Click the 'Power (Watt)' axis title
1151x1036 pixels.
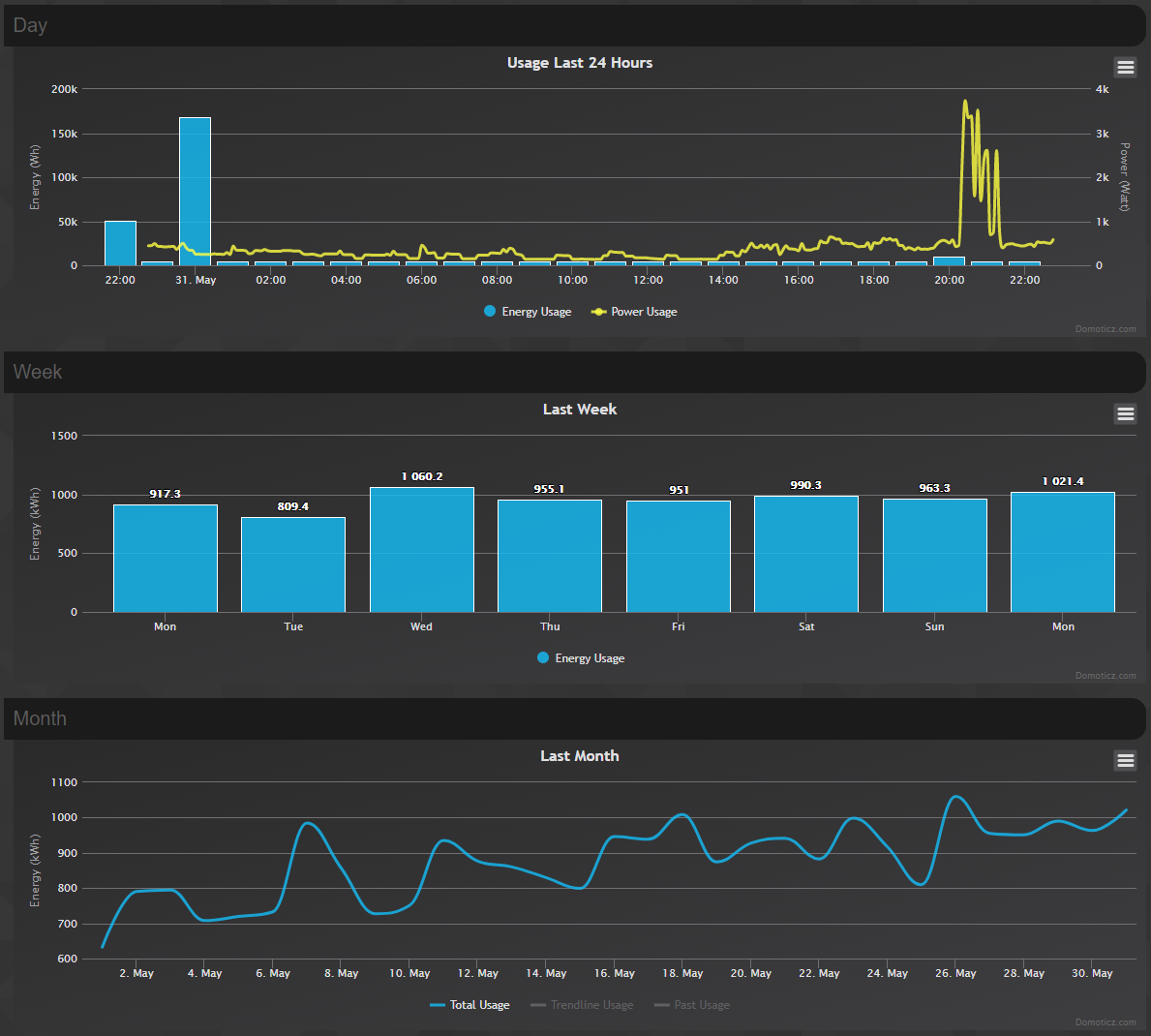point(1125,177)
